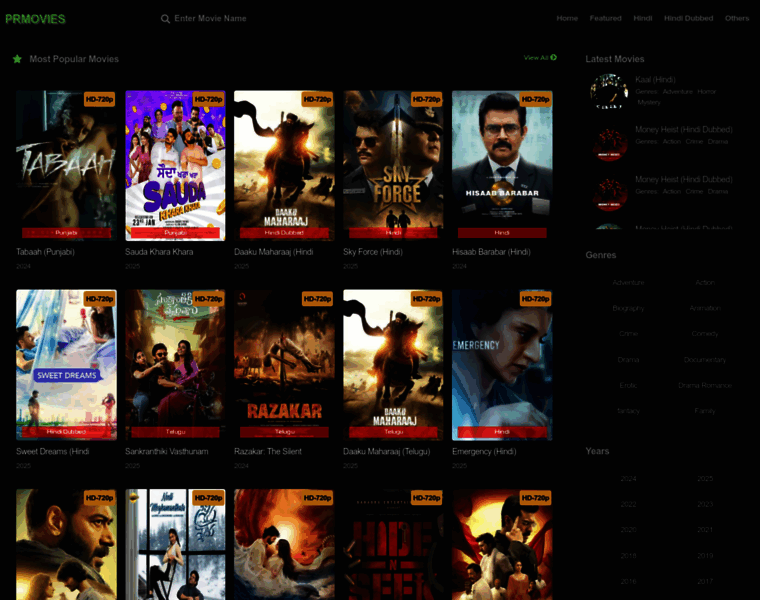Select the Family genre
The width and height of the screenshot is (760, 600).
(705, 411)
